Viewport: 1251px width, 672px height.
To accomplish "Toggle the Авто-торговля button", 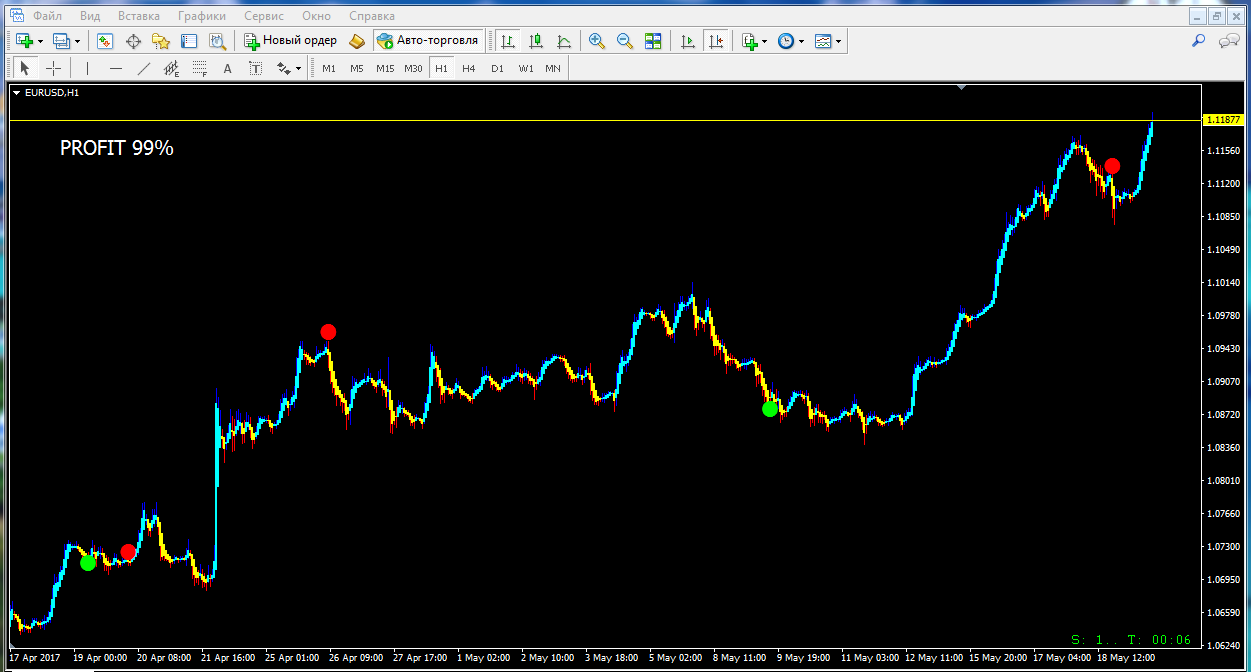I will [x=429, y=41].
